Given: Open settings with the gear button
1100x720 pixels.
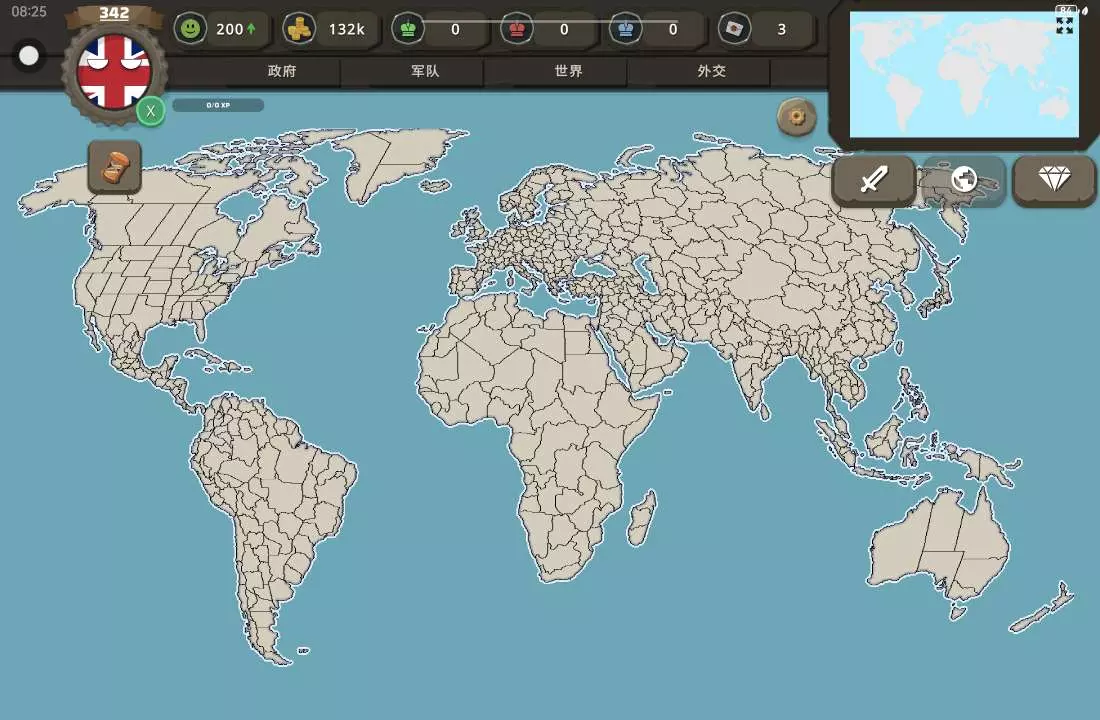Looking at the screenshot, I should [x=797, y=117].
